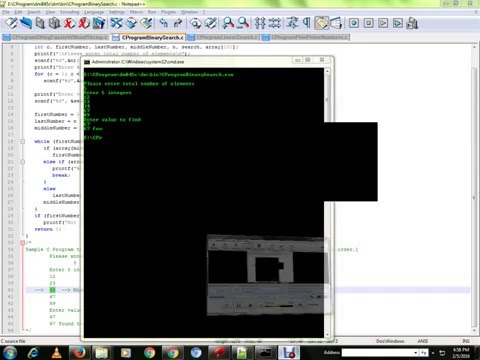Switch to CProgramBinarySearch.c tab

(148, 37)
